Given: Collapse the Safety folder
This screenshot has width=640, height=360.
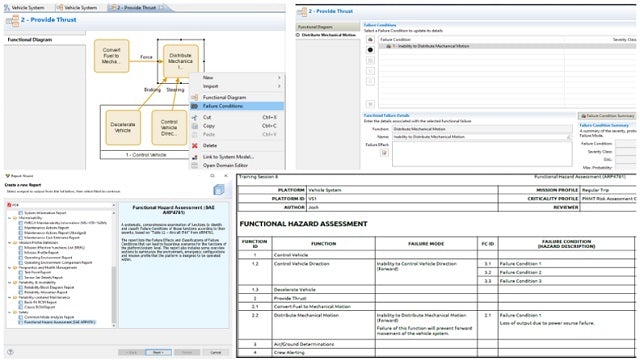Looking at the screenshot, I should 10,312.
